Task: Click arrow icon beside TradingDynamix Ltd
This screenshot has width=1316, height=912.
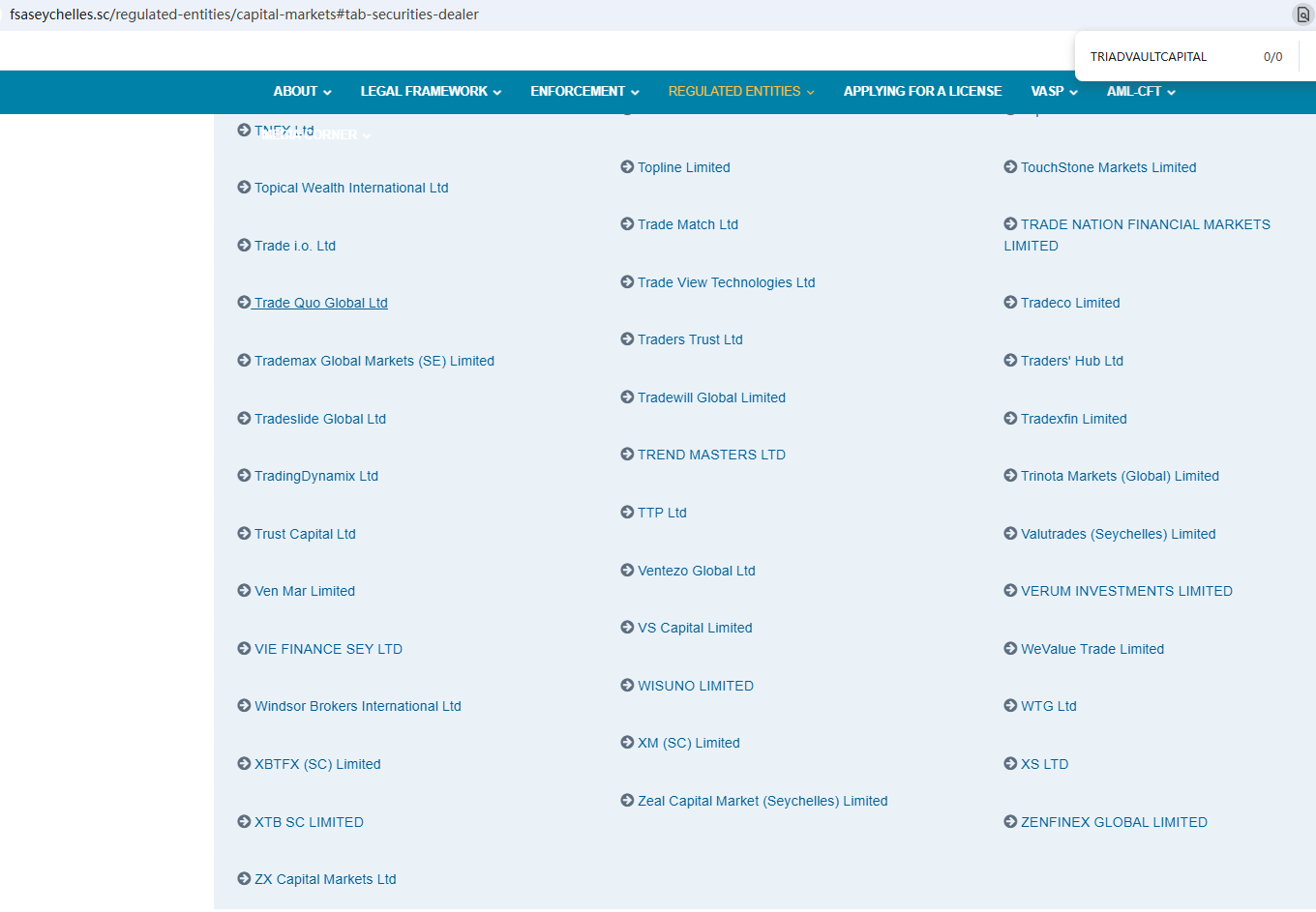Action: [x=244, y=476]
